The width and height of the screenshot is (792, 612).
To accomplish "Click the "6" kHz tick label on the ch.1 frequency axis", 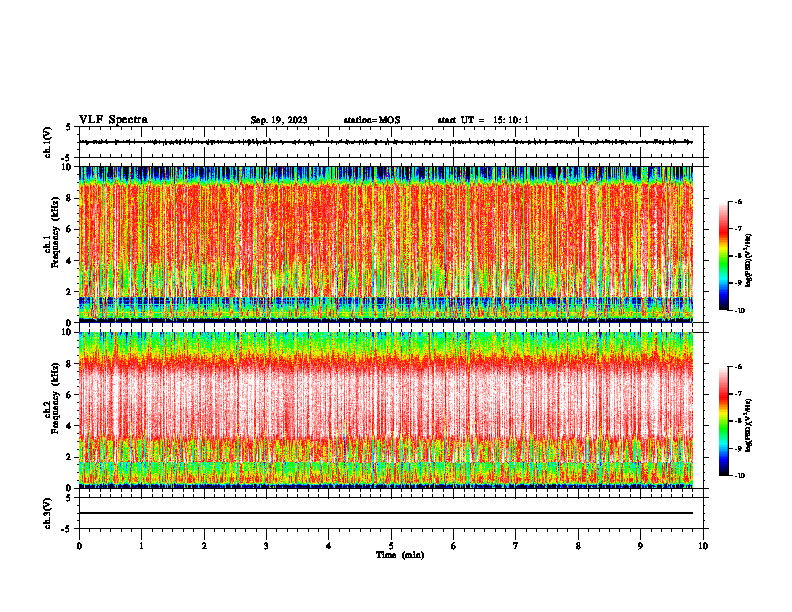I will point(69,229).
